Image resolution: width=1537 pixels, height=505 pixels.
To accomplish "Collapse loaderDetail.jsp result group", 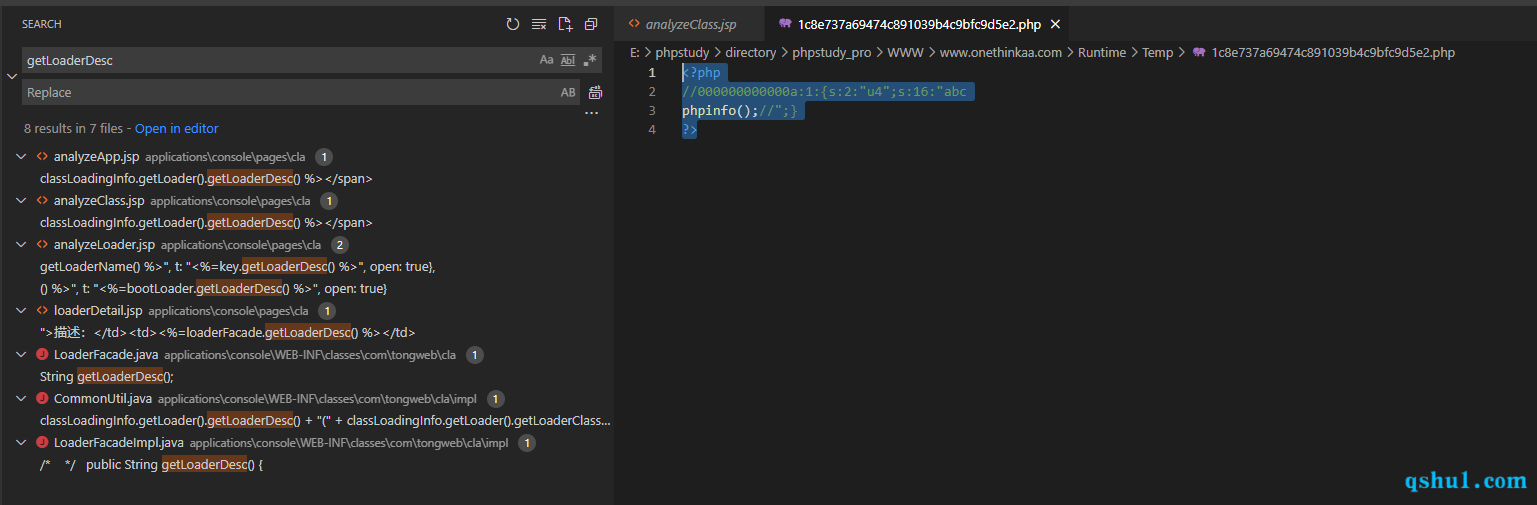I will coord(22,311).
